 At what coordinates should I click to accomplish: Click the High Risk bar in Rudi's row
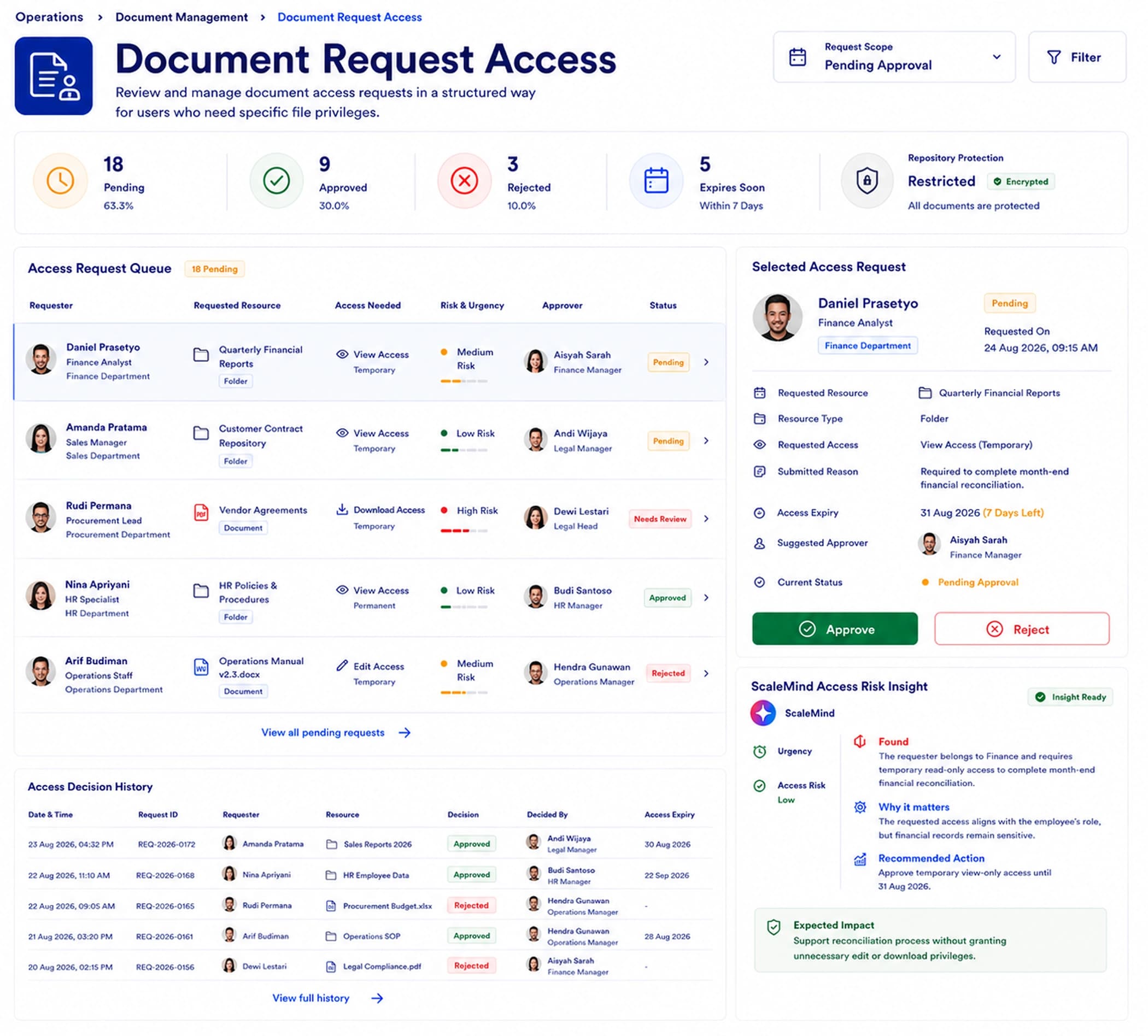coord(464,531)
